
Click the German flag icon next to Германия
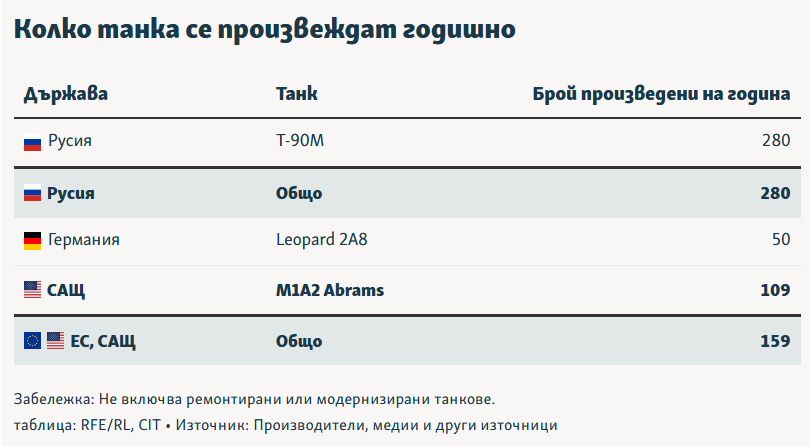32,241
